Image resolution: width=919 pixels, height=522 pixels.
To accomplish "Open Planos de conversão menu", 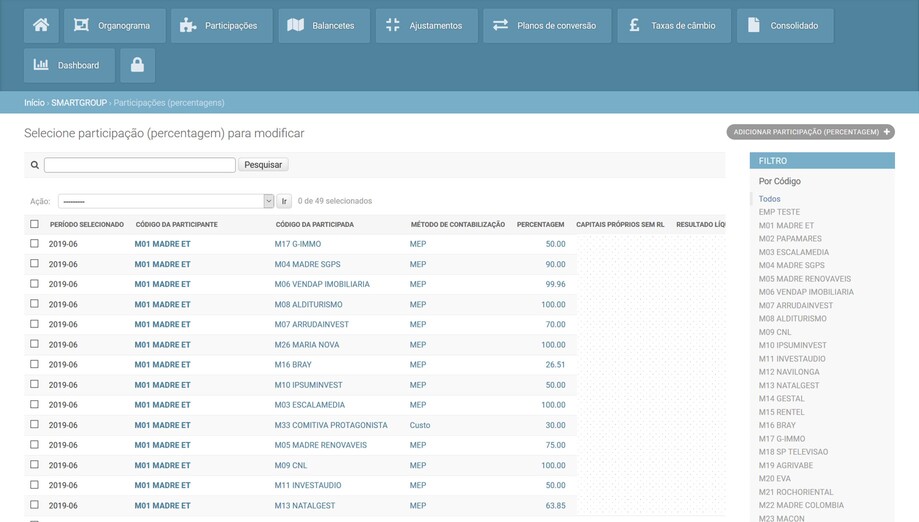I will (x=547, y=25).
